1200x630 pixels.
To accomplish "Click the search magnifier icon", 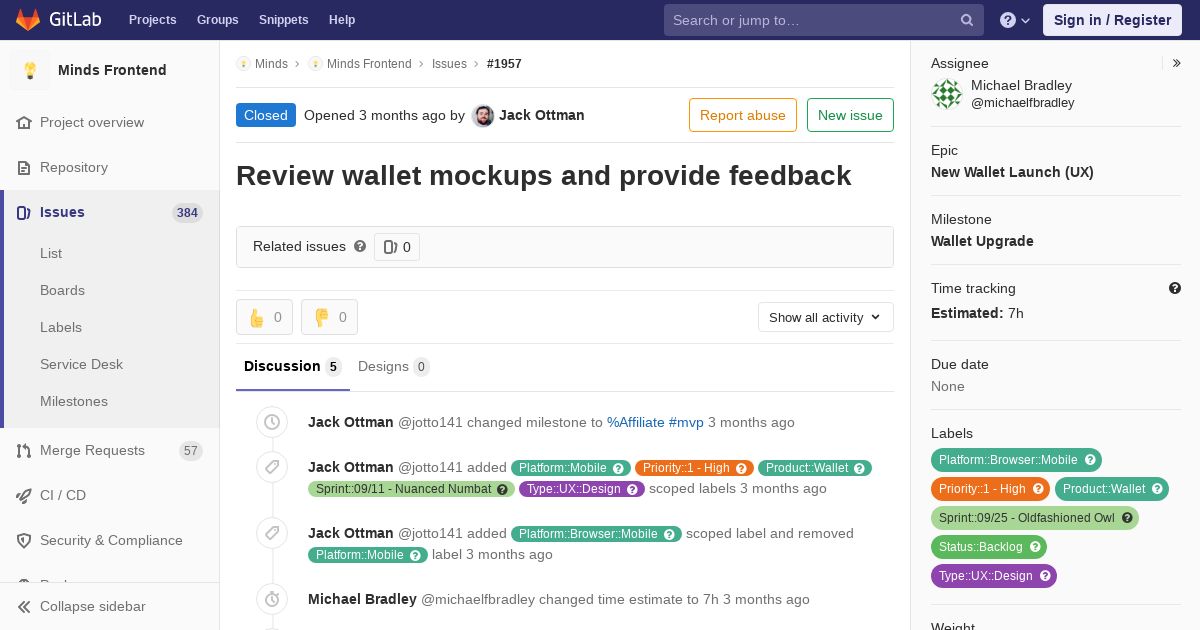I will click(x=967, y=20).
